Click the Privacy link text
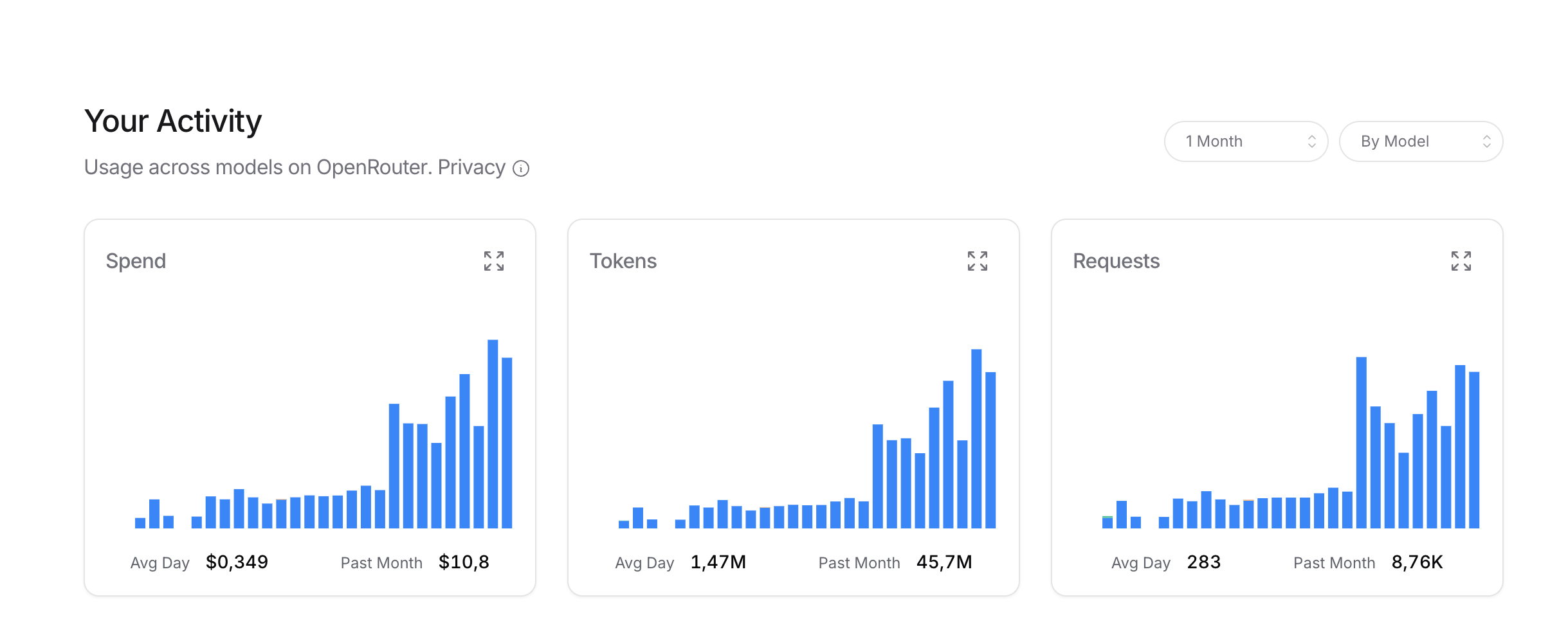The image size is (1568, 639). click(471, 167)
